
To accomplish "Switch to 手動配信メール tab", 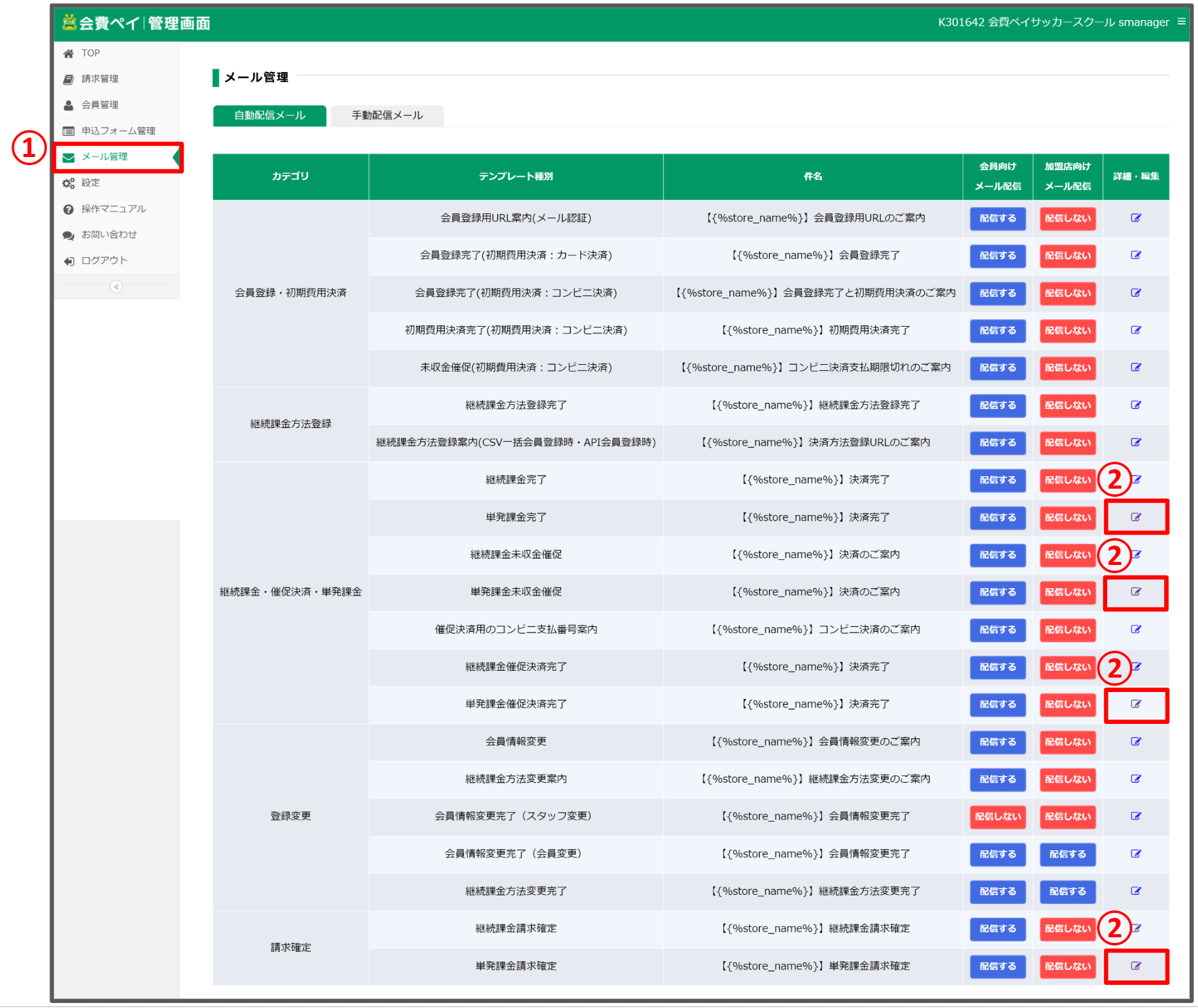I will click(x=387, y=116).
